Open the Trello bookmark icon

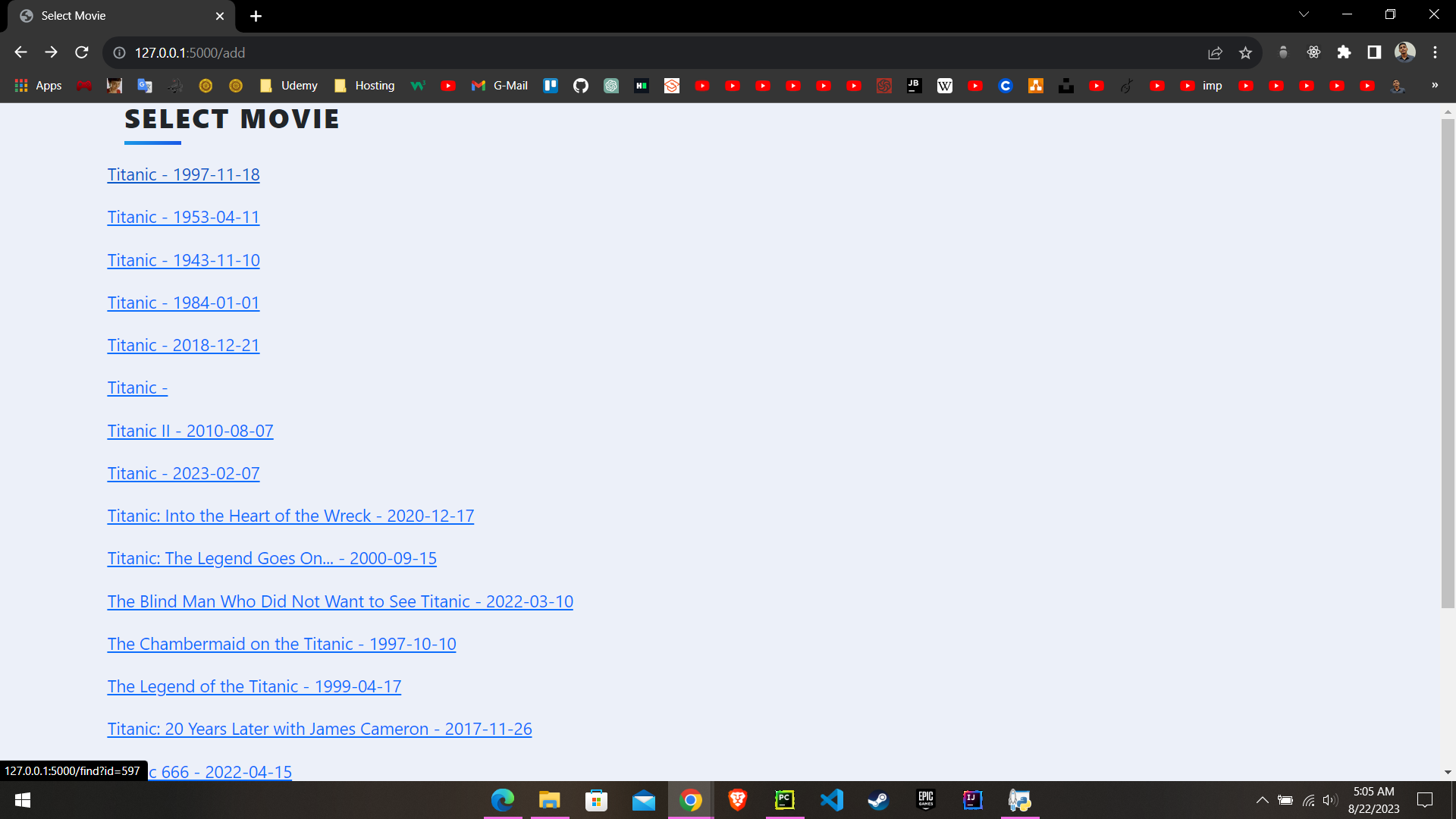coord(551,86)
